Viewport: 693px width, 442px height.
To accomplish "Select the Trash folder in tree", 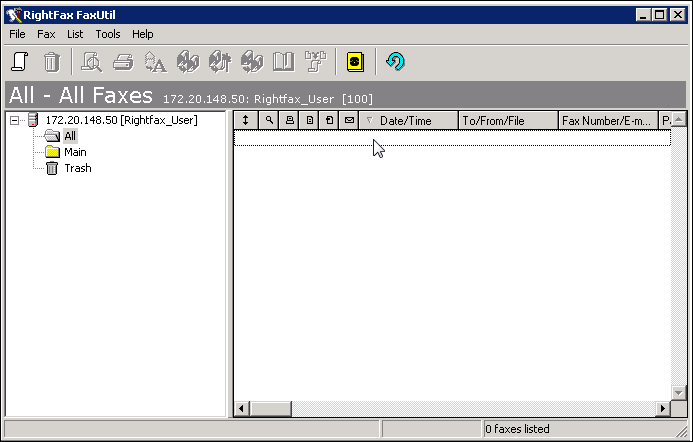I will tap(78, 168).
